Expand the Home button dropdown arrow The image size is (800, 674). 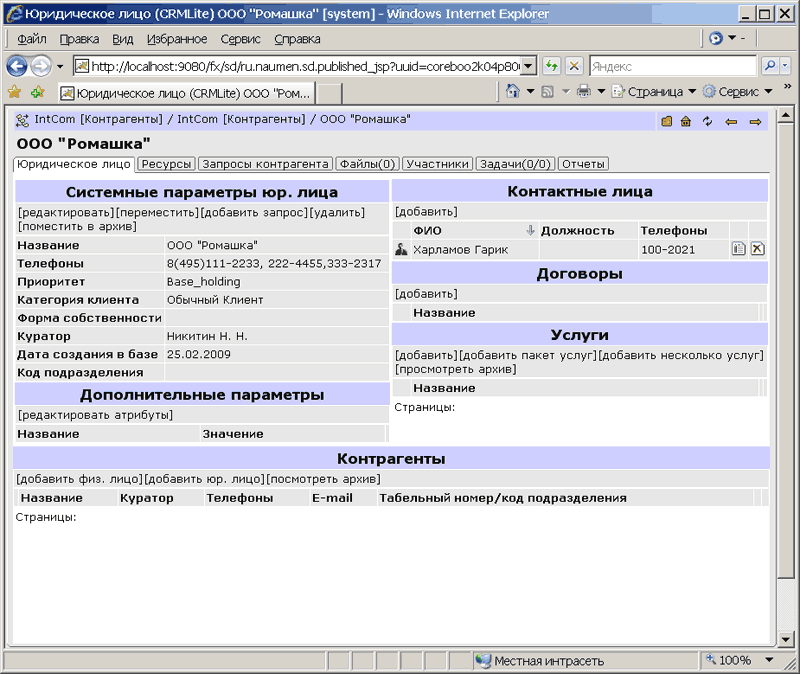click(531, 91)
